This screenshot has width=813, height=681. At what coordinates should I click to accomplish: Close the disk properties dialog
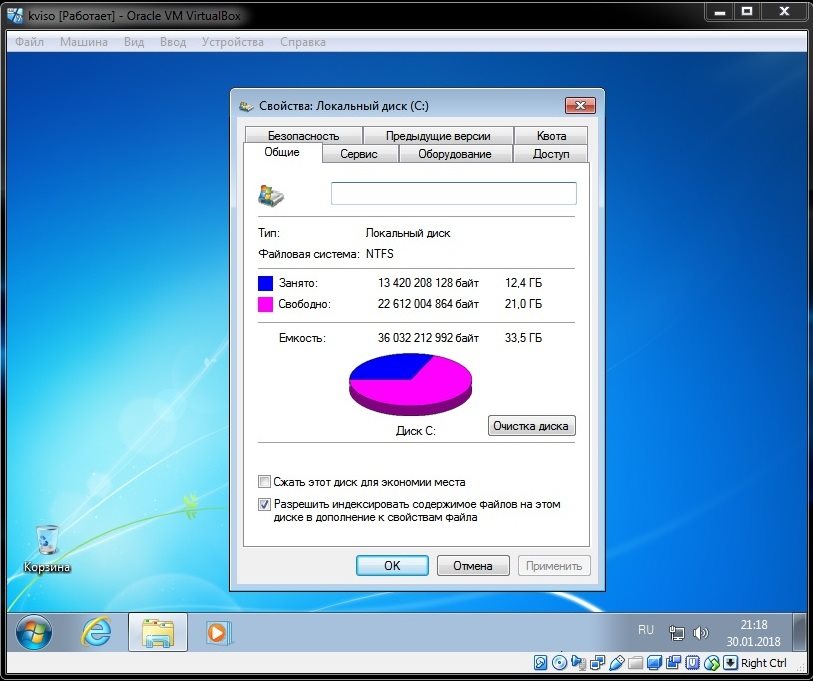[580, 106]
